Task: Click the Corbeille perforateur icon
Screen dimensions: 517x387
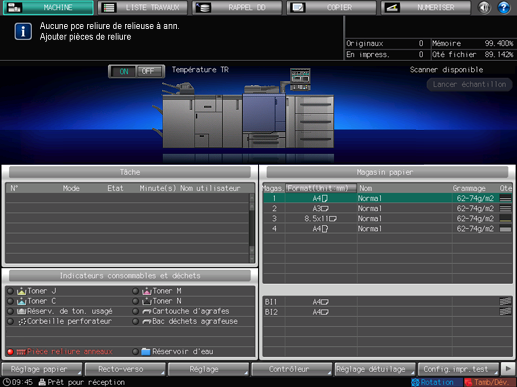Action: pyautogui.click(x=22, y=322)
